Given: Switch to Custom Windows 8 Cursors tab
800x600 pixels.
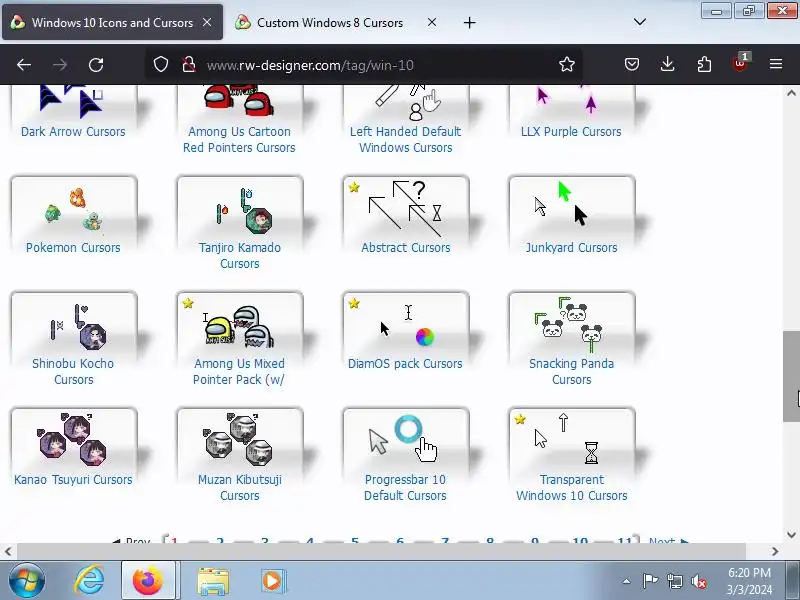Looking at the screenshot, I should click(x=330, y=22).
